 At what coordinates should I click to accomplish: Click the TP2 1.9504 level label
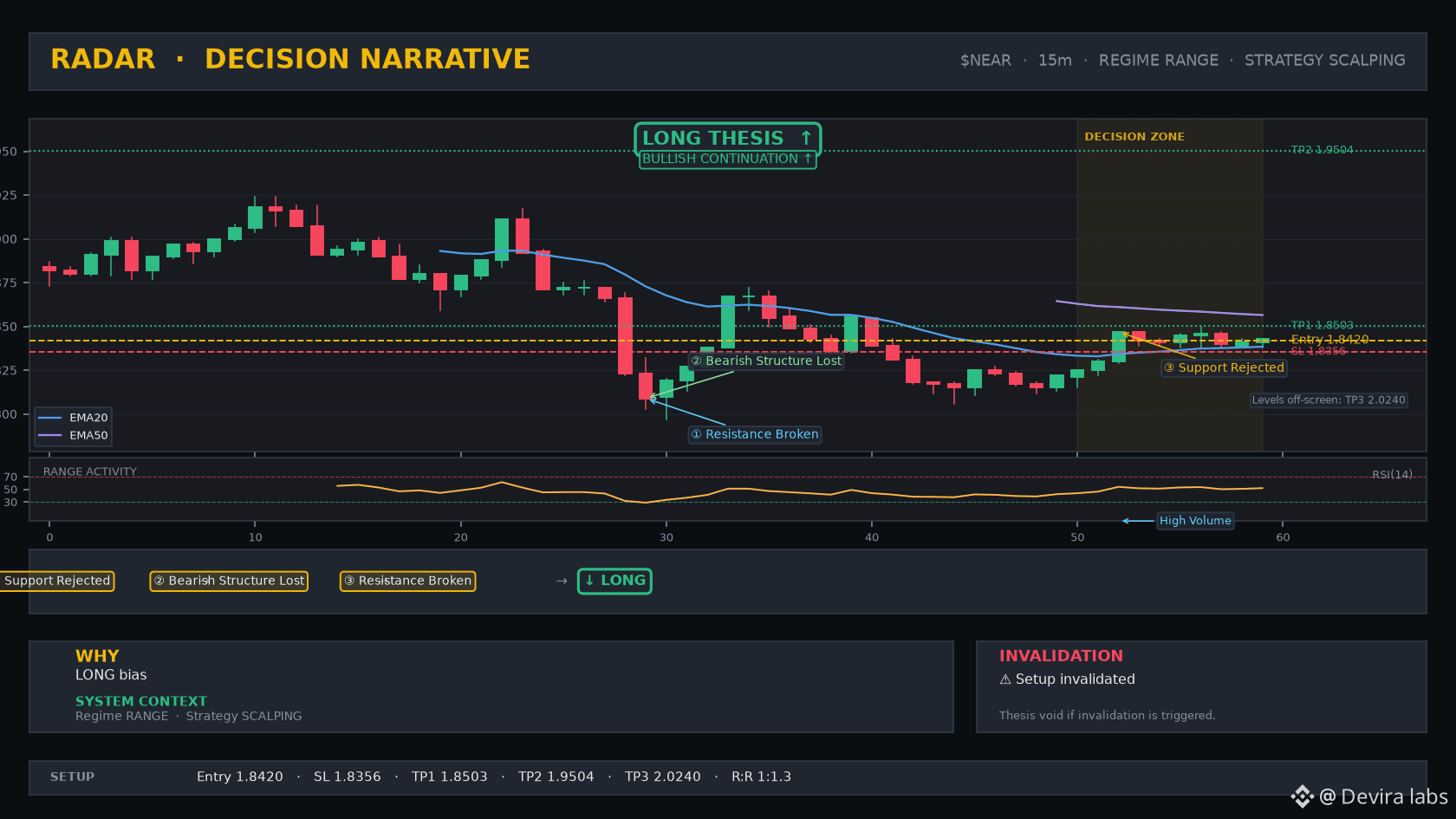pos(1322,150)
